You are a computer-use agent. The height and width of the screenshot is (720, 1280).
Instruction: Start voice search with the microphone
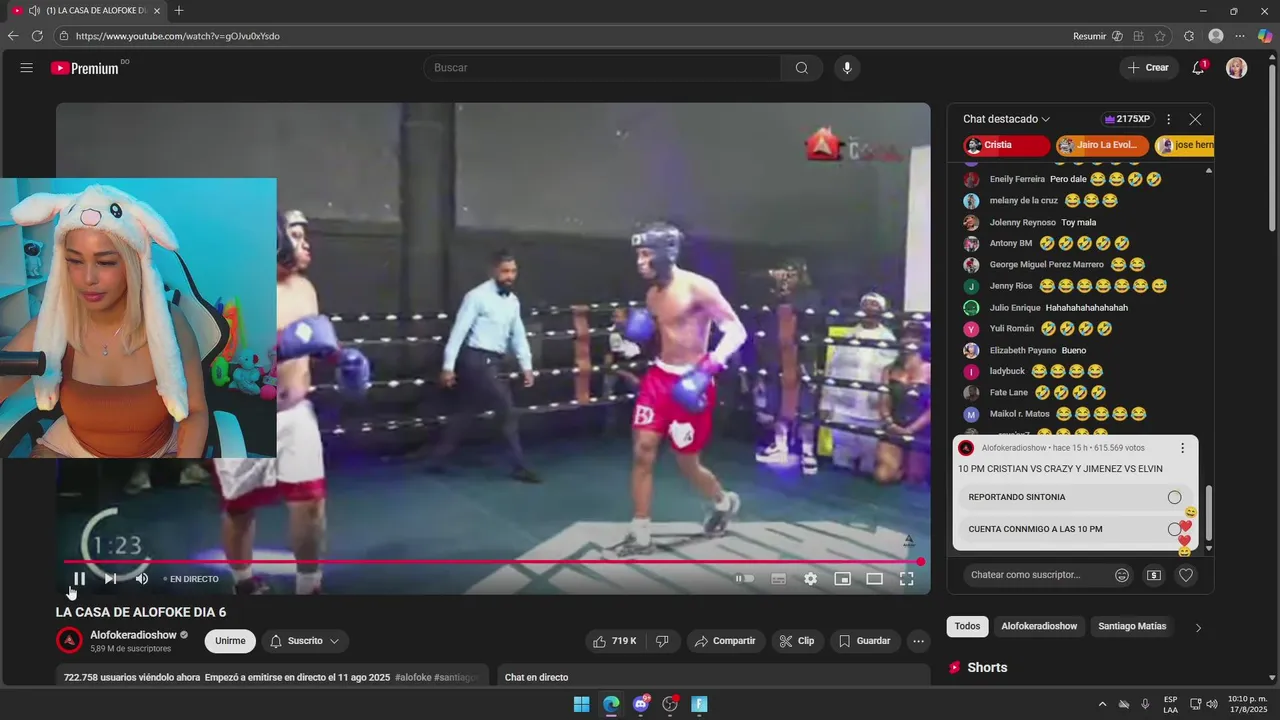(x=847, y=68)
